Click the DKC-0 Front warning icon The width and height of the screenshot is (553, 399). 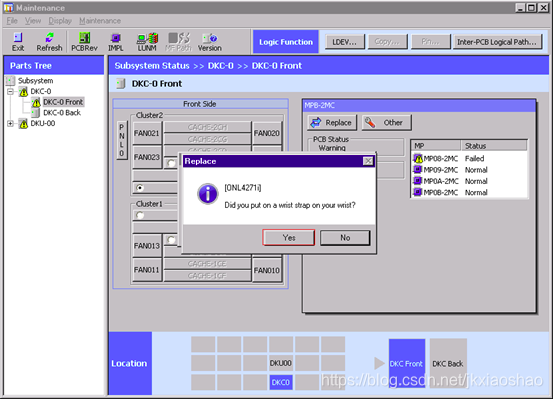pyautogui.click(x=36, y=102)
